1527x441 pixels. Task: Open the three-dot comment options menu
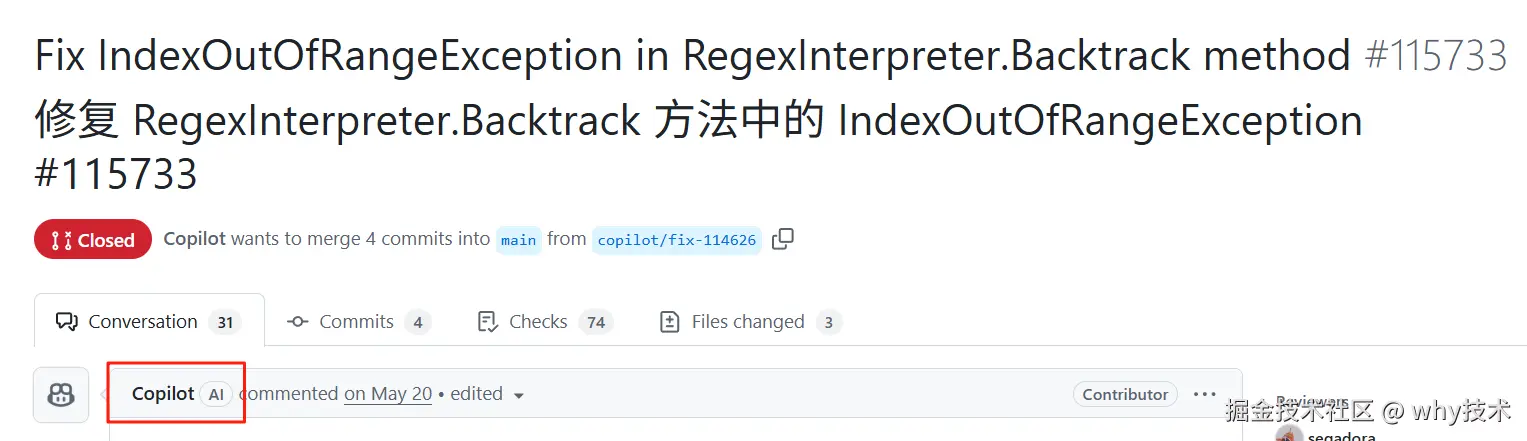click(1205, 394)
